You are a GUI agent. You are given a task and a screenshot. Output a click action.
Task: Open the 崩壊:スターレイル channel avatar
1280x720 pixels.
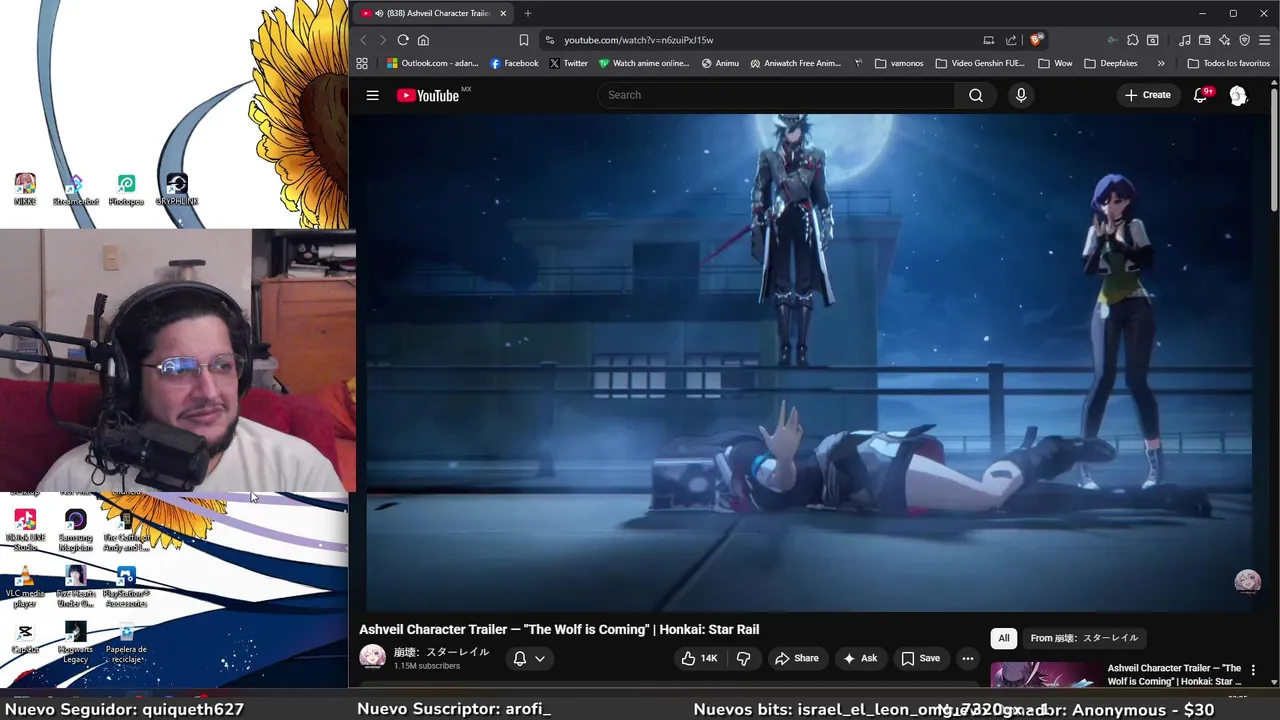[x=372, y=657]
